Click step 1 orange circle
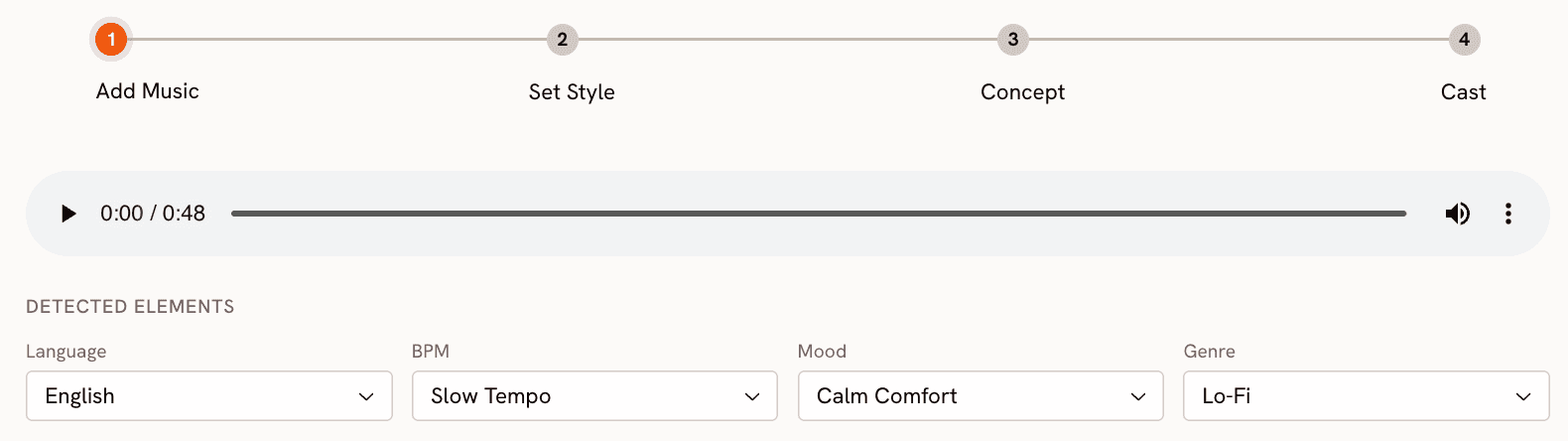 click(111, 40)
